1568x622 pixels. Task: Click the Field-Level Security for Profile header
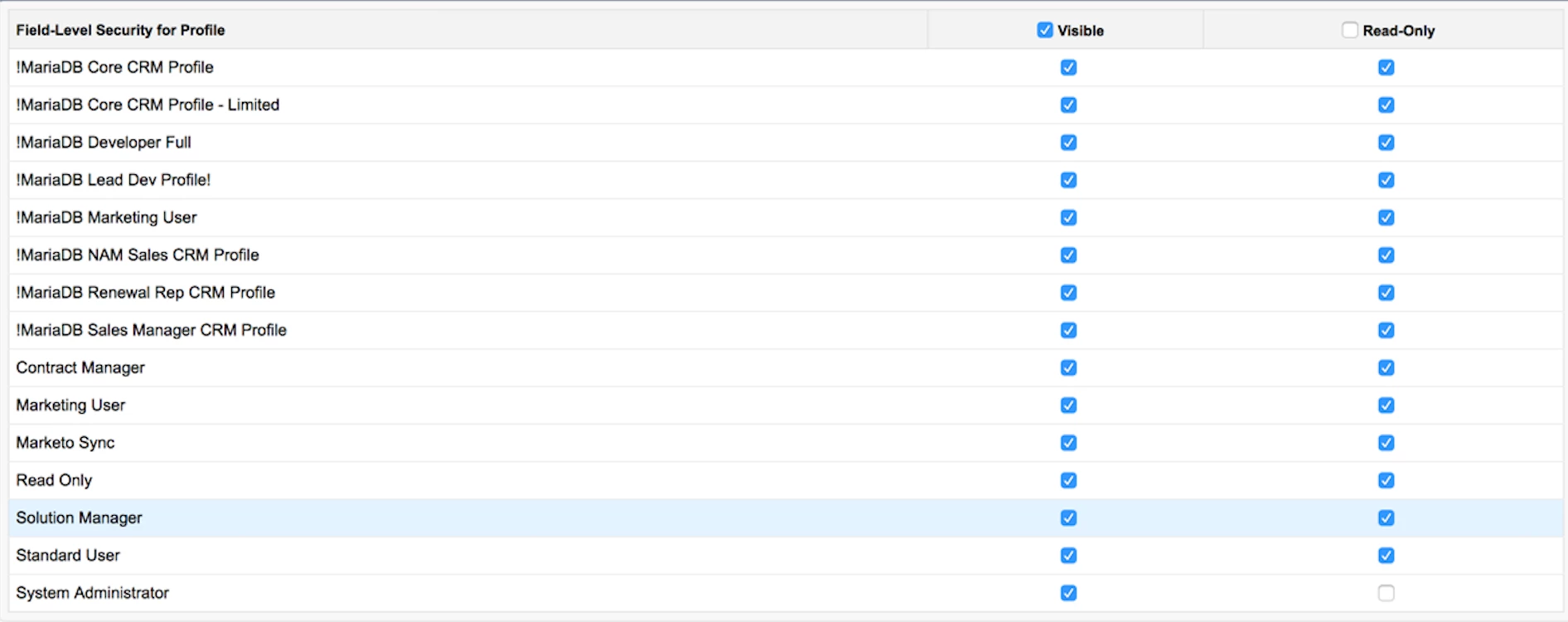120,30
